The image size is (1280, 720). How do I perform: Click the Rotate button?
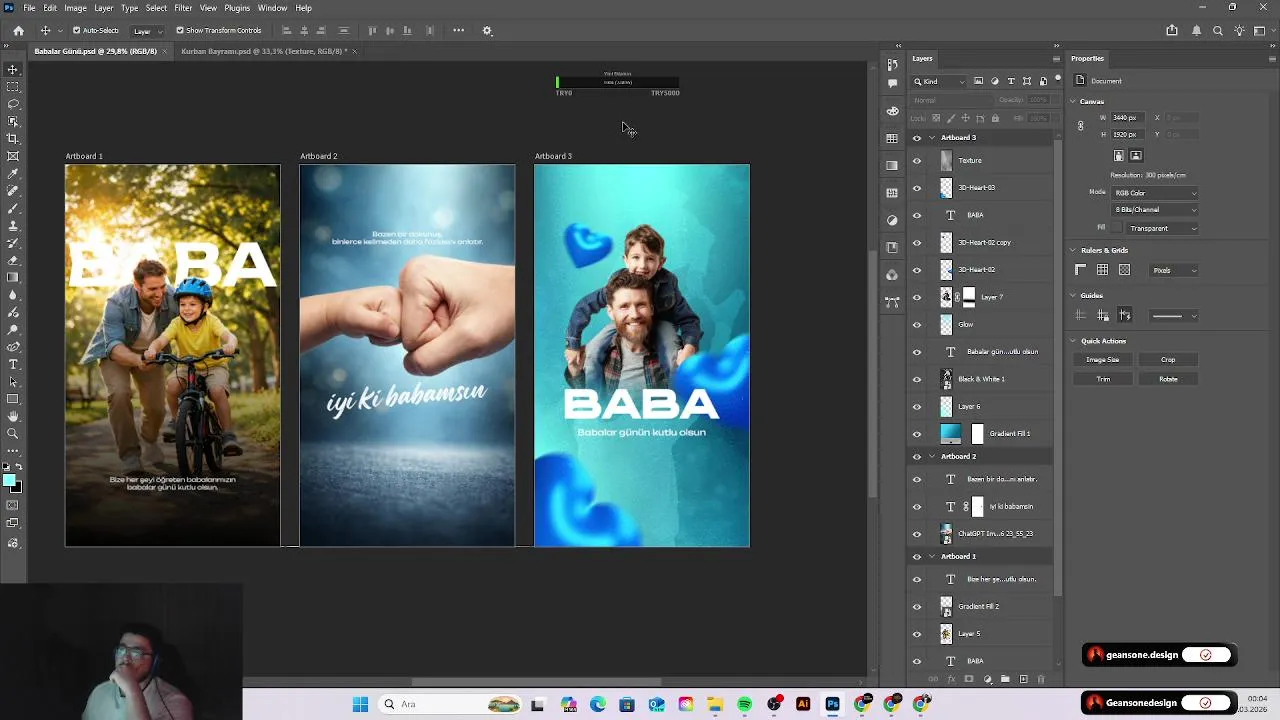click(x=1168, y=379)
